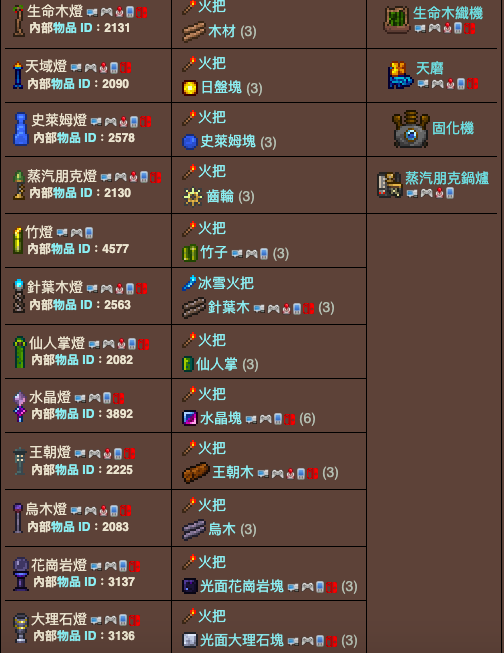Open the 竹子 bamboo link
This screenshot has width=504, height=653.
[x=214, y=252]
